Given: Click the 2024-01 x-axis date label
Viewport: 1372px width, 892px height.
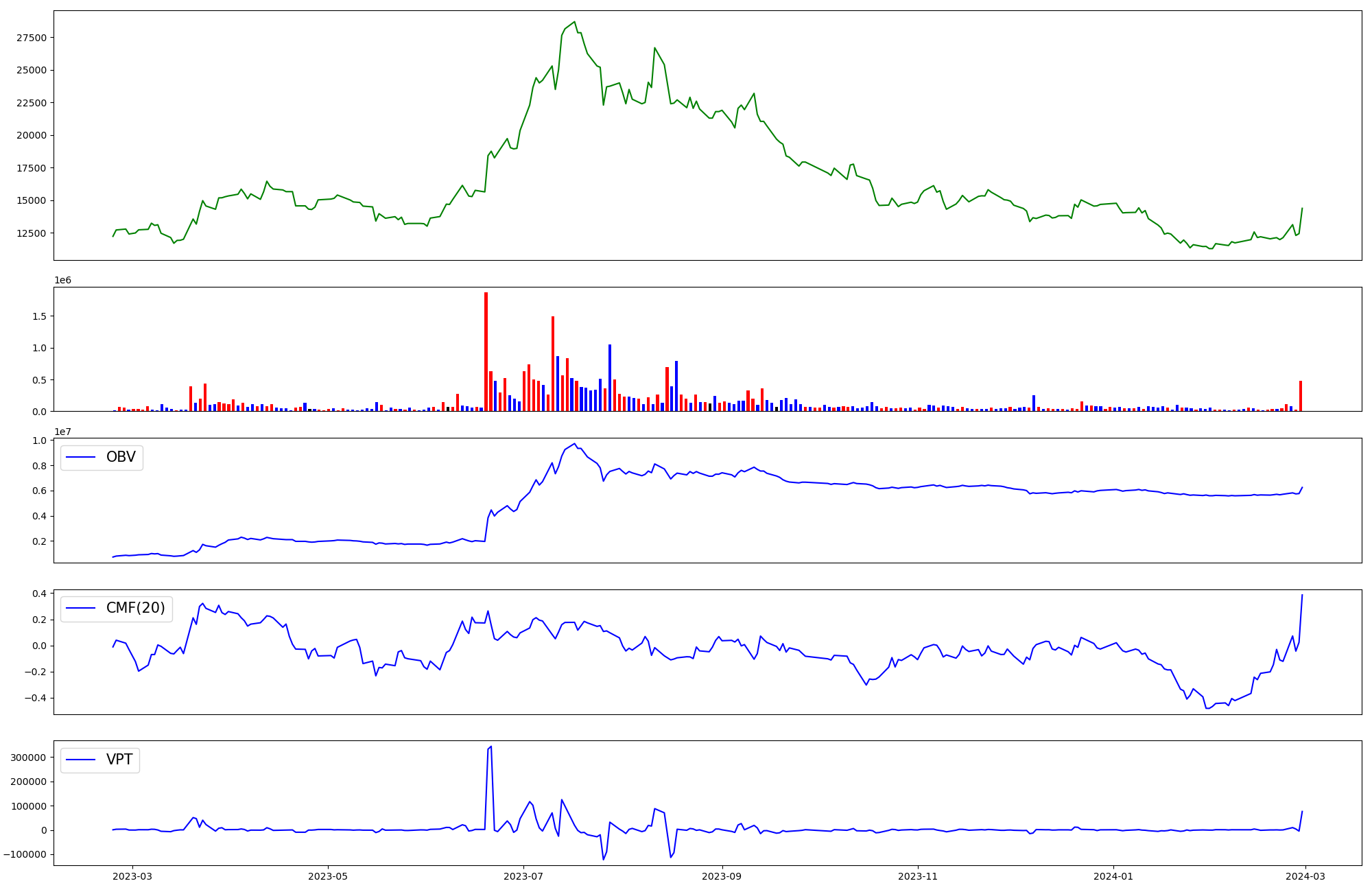Looking at the screenshot, I should (1113, 876).
